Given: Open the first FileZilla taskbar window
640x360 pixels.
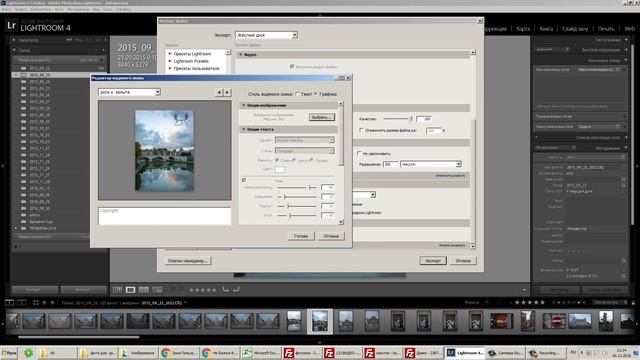Looking at the screenshot, I should [302, 353].
